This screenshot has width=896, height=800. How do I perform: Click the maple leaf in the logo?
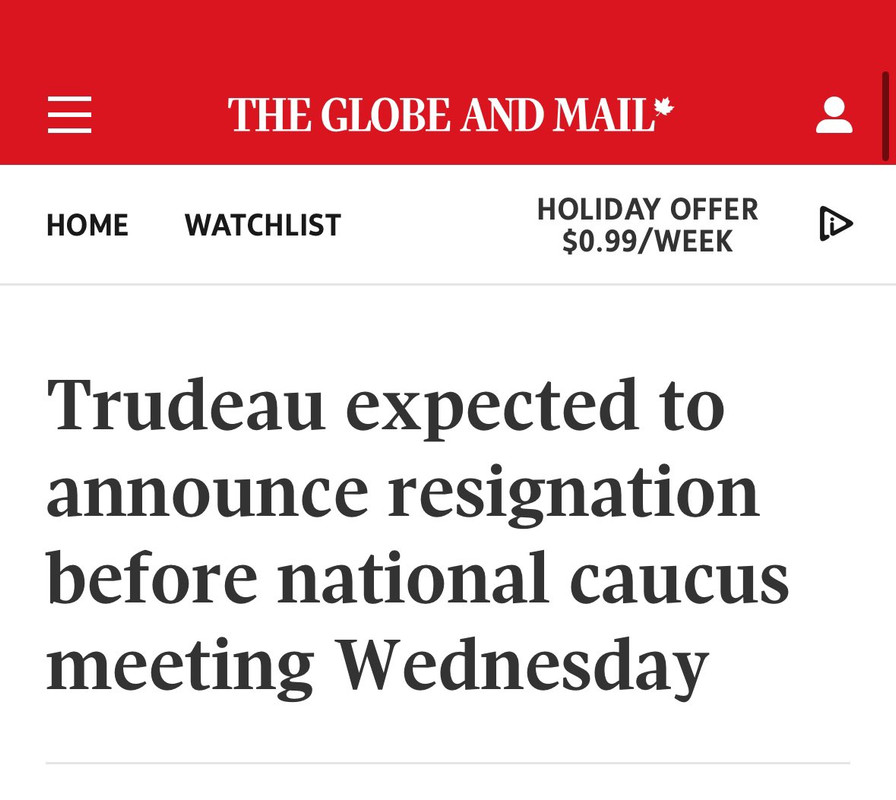click(663, 107)
